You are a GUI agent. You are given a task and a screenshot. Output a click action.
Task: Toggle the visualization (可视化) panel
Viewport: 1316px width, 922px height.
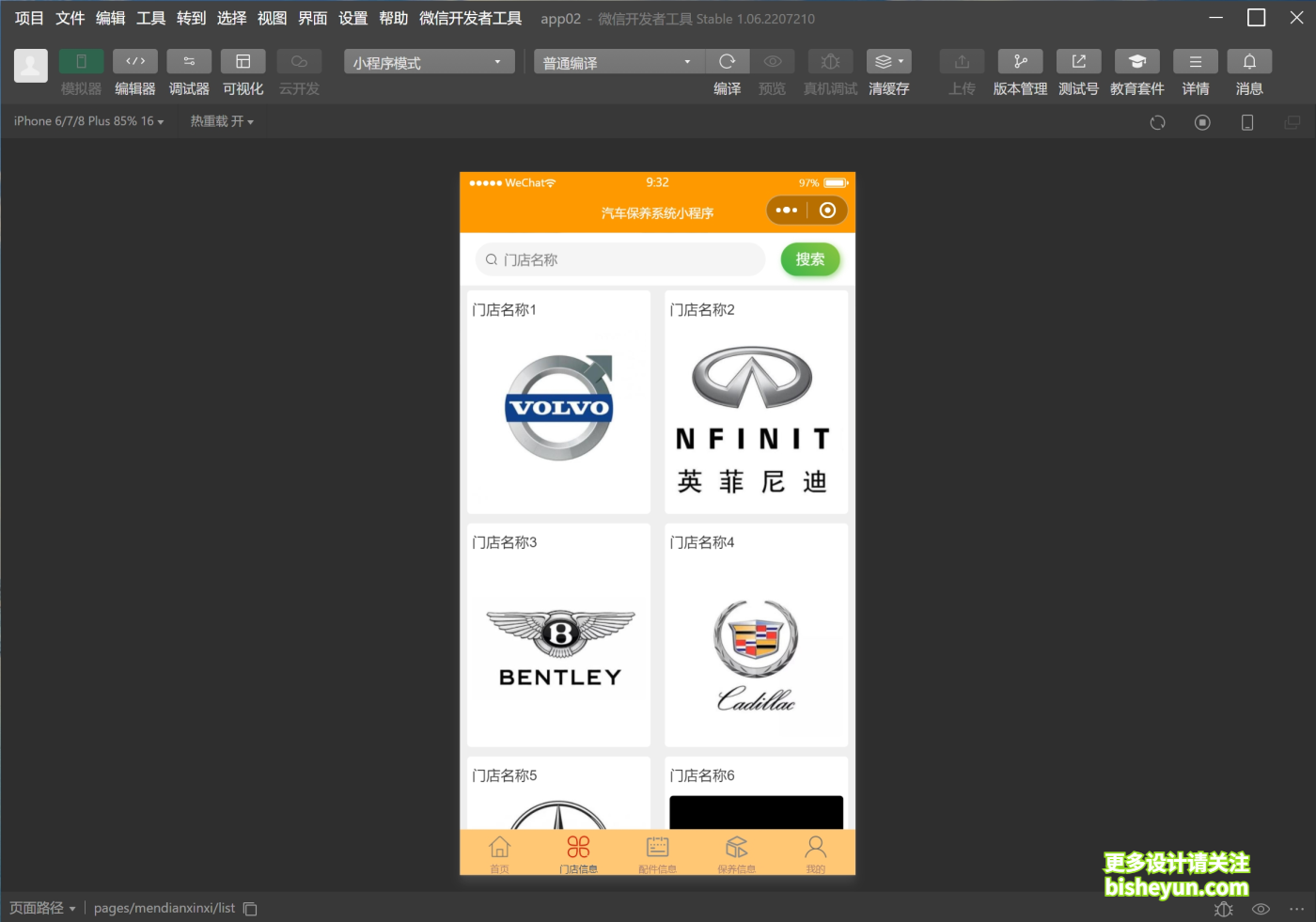tap(243, 62)
